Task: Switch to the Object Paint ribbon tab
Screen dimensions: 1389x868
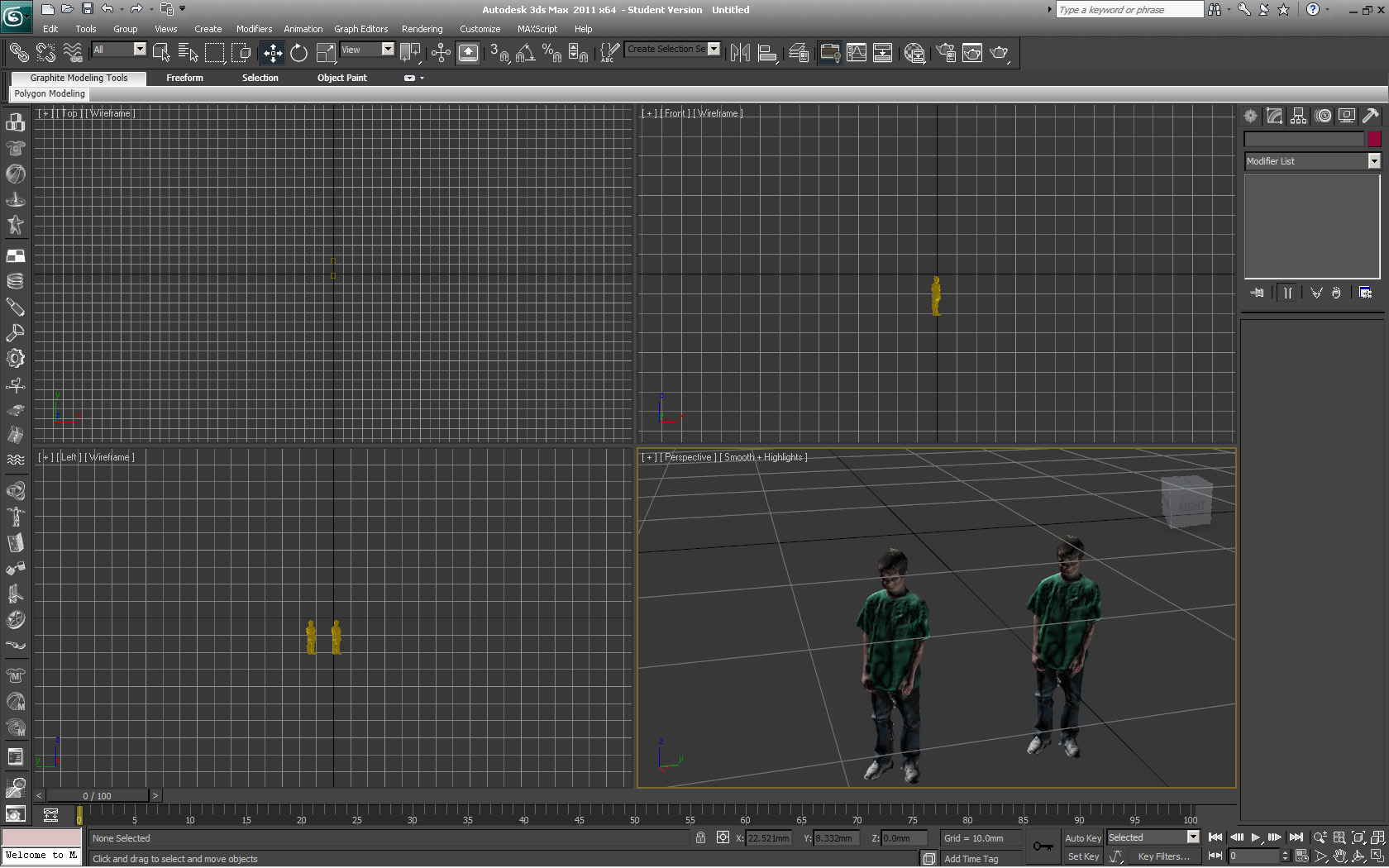Action: 341,78
